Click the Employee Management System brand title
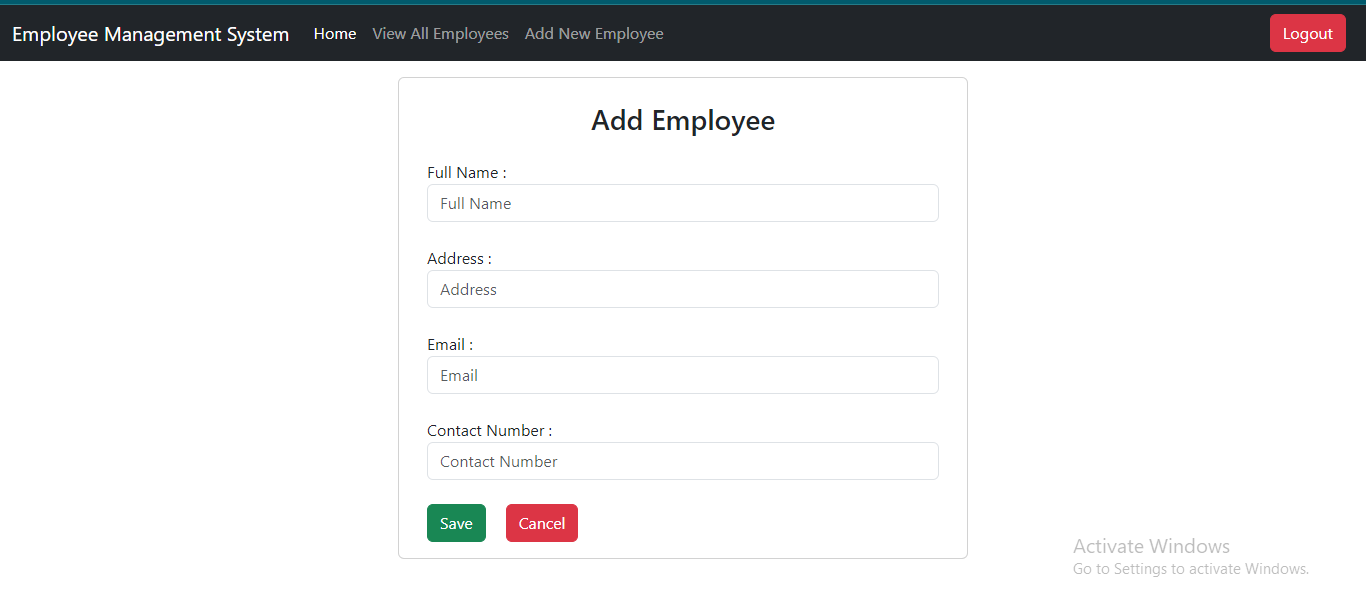This screenshot has height=595, width=1366. (150, 34)
